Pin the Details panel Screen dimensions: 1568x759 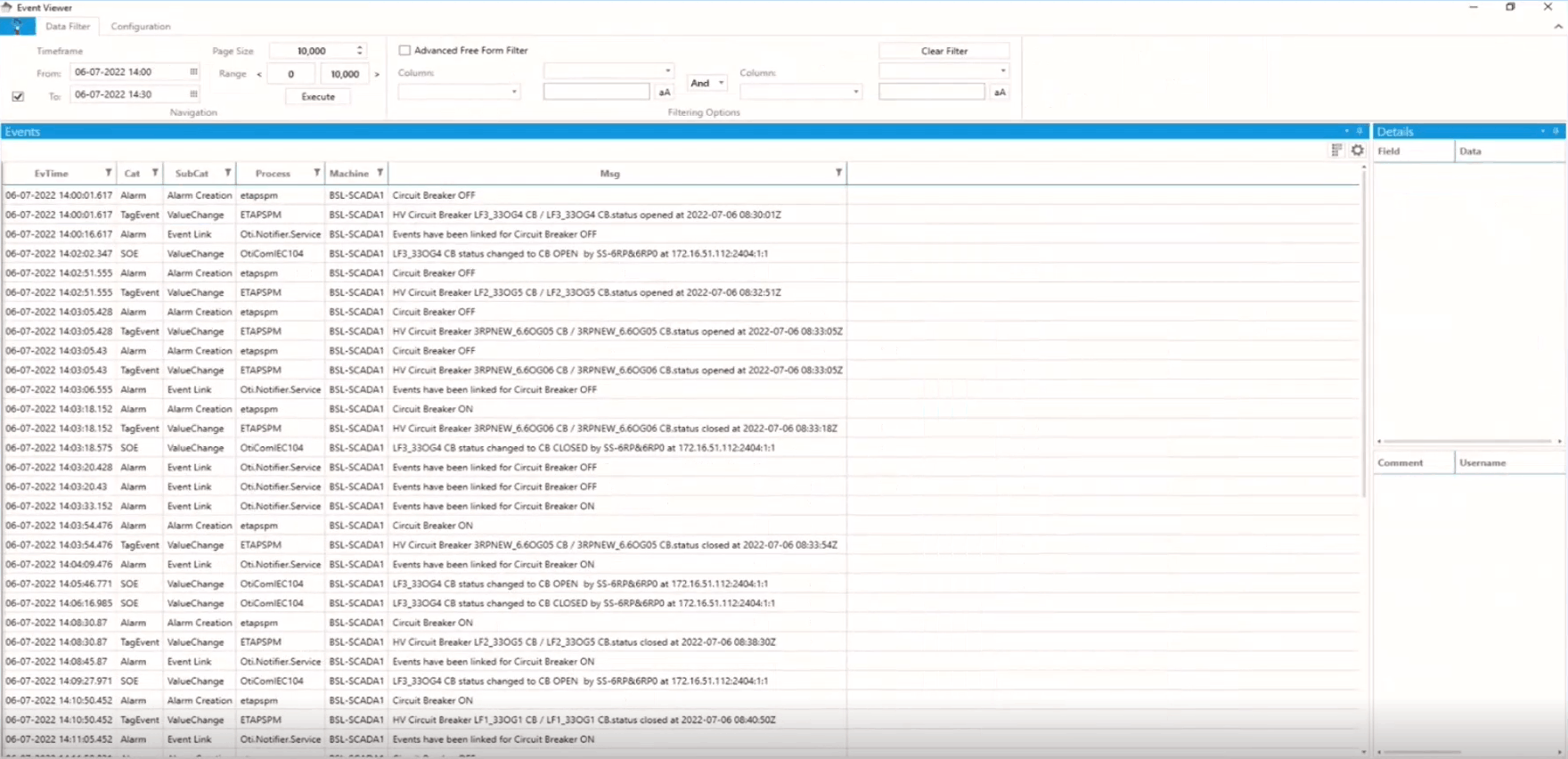click(1556, 131)
